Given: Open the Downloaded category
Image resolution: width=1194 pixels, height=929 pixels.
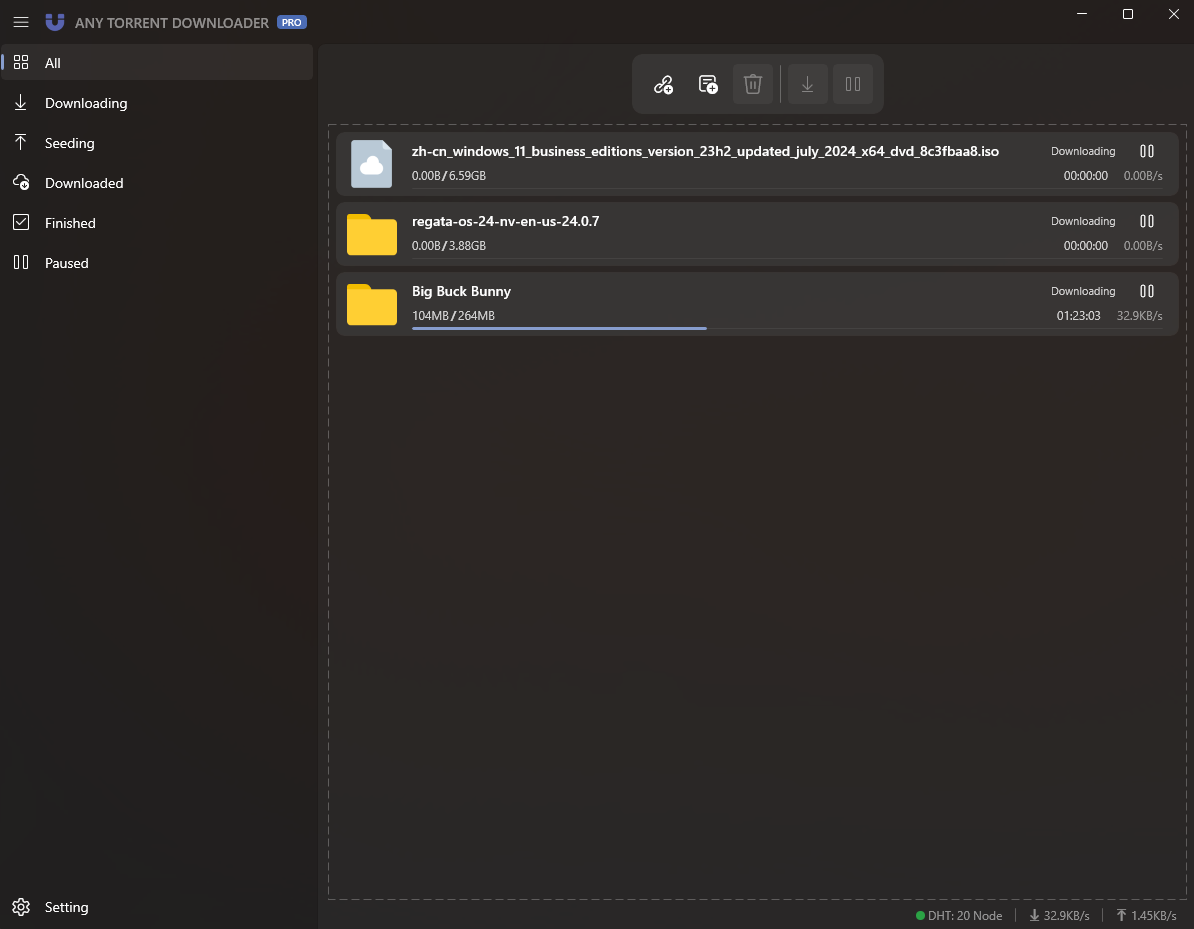Looking at the screenshot, I should pos(157,183).
